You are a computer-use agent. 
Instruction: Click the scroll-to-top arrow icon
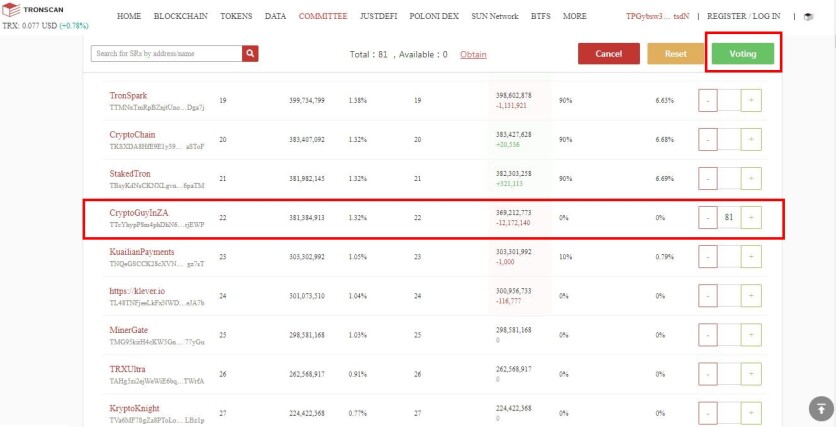821,409
